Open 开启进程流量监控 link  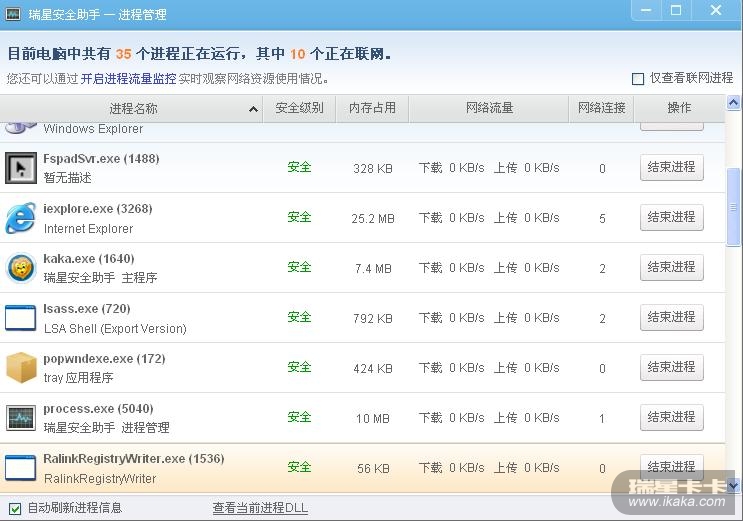tap(128, 79)
